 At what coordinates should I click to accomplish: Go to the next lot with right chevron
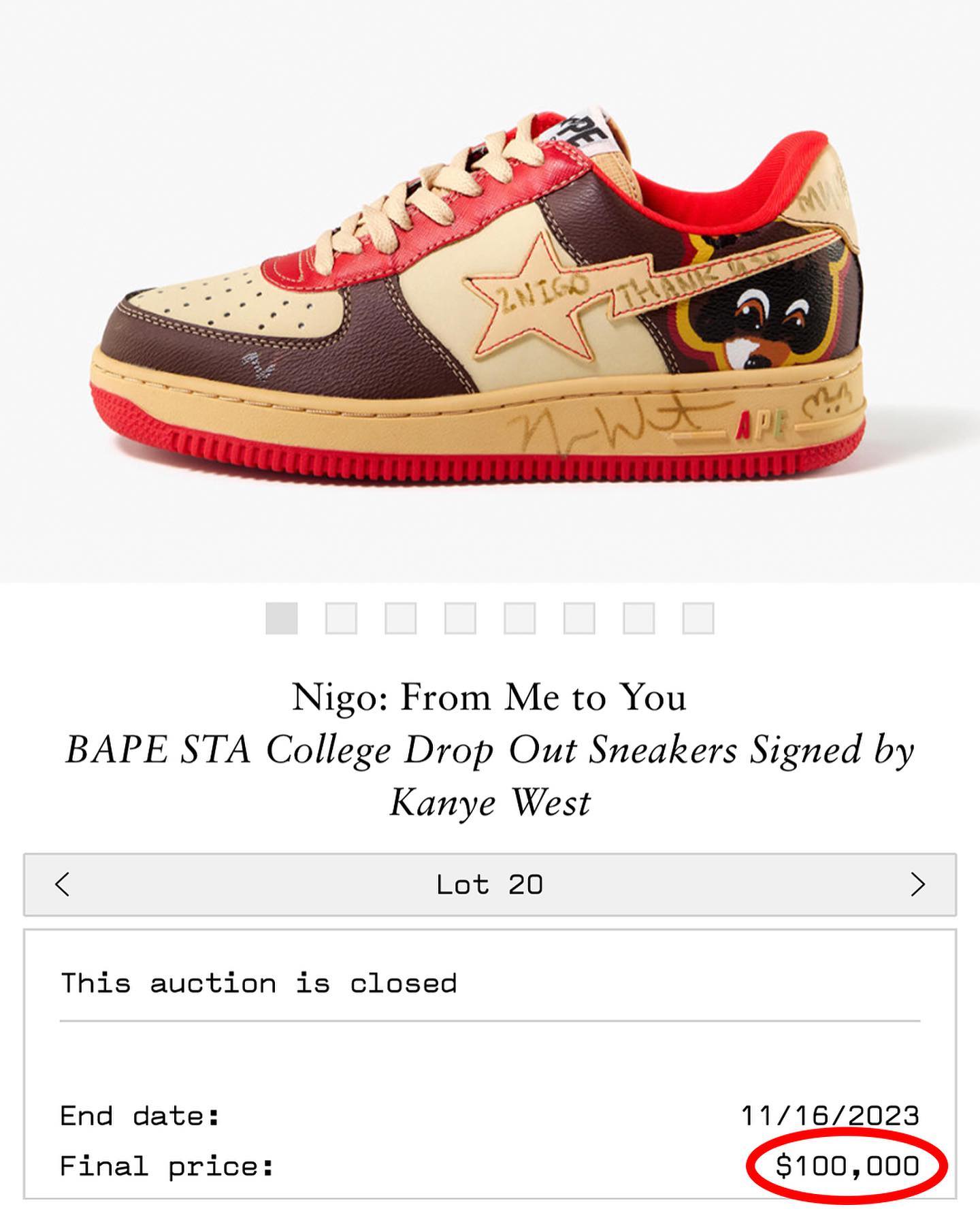[x=917, y=885]
